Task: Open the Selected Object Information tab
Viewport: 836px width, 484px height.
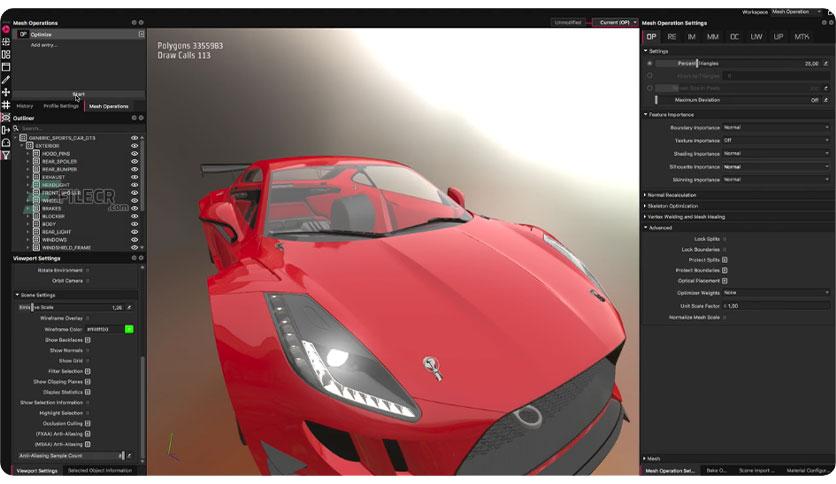Action: click(x=100, y=471)
